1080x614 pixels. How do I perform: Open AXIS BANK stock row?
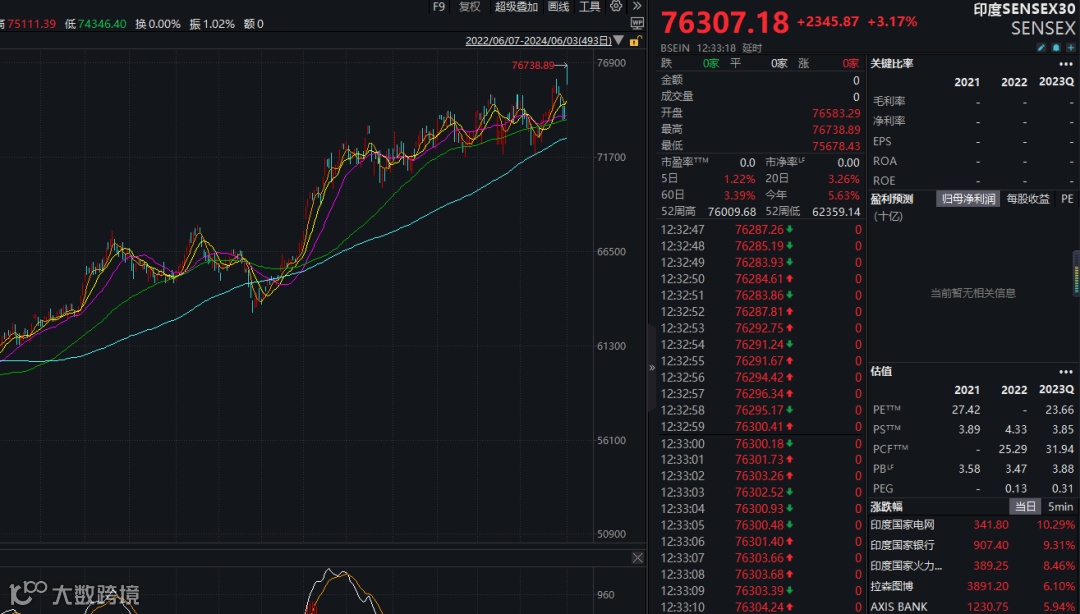[x=972, y=606]
